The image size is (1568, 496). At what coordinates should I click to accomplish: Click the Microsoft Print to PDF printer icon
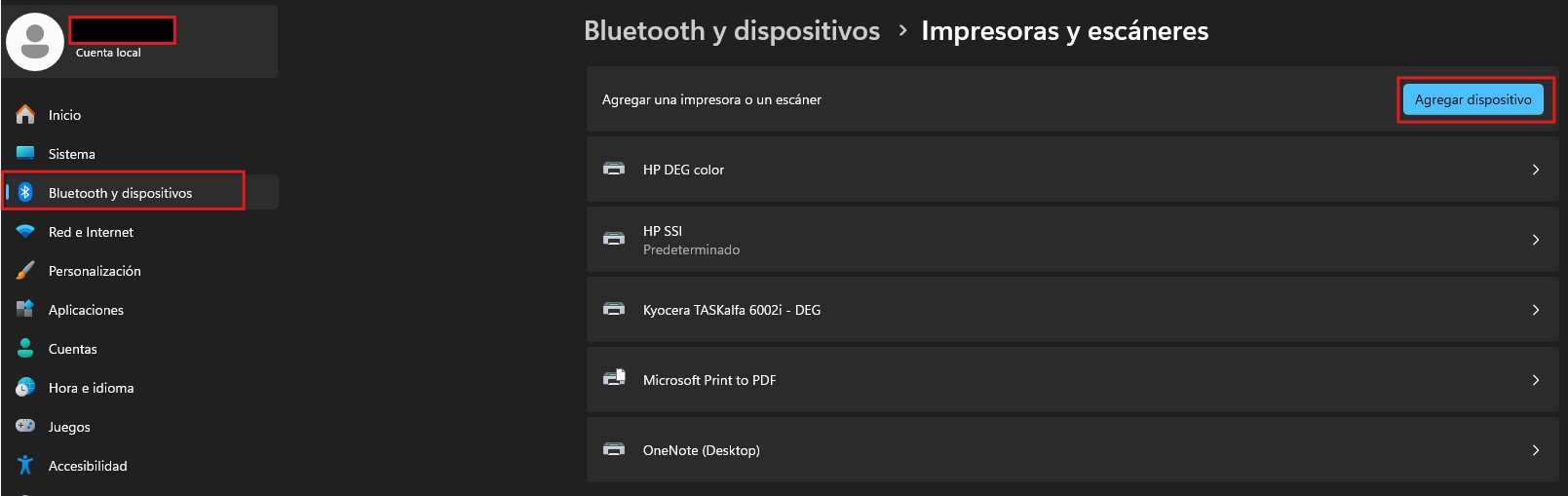(x=614, y=379)
